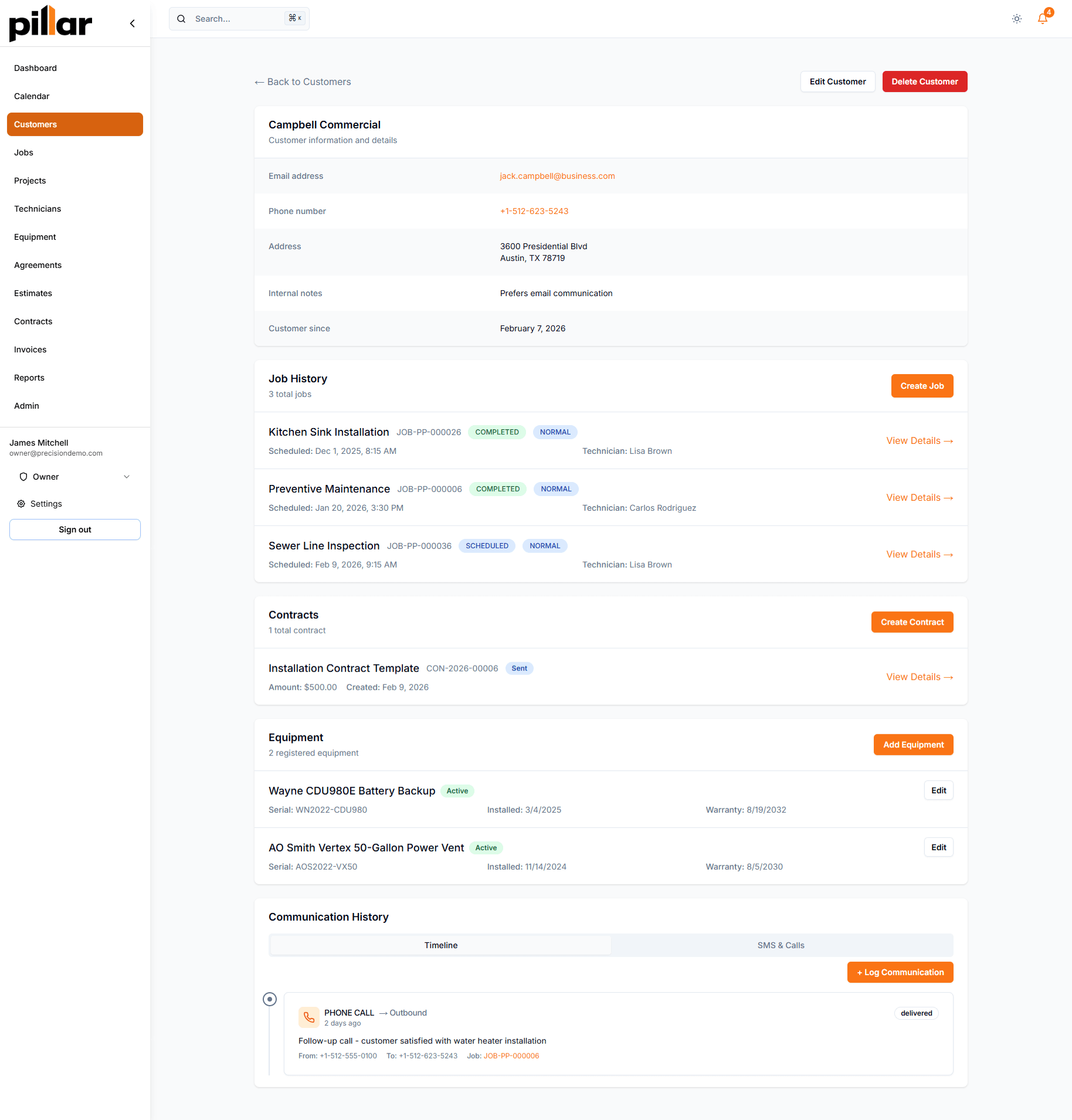Open Invoices in the sidebar
This screenshot has width=1072, height=1120.
30,349
